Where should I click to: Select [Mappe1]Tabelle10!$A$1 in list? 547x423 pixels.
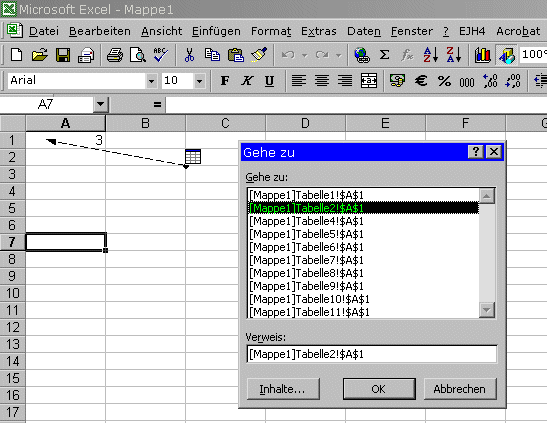click(x=363, y=299)
